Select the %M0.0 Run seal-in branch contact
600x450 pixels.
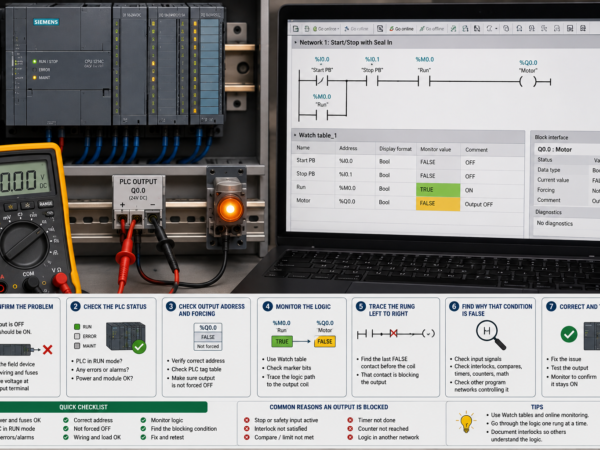tap(322, 114)
